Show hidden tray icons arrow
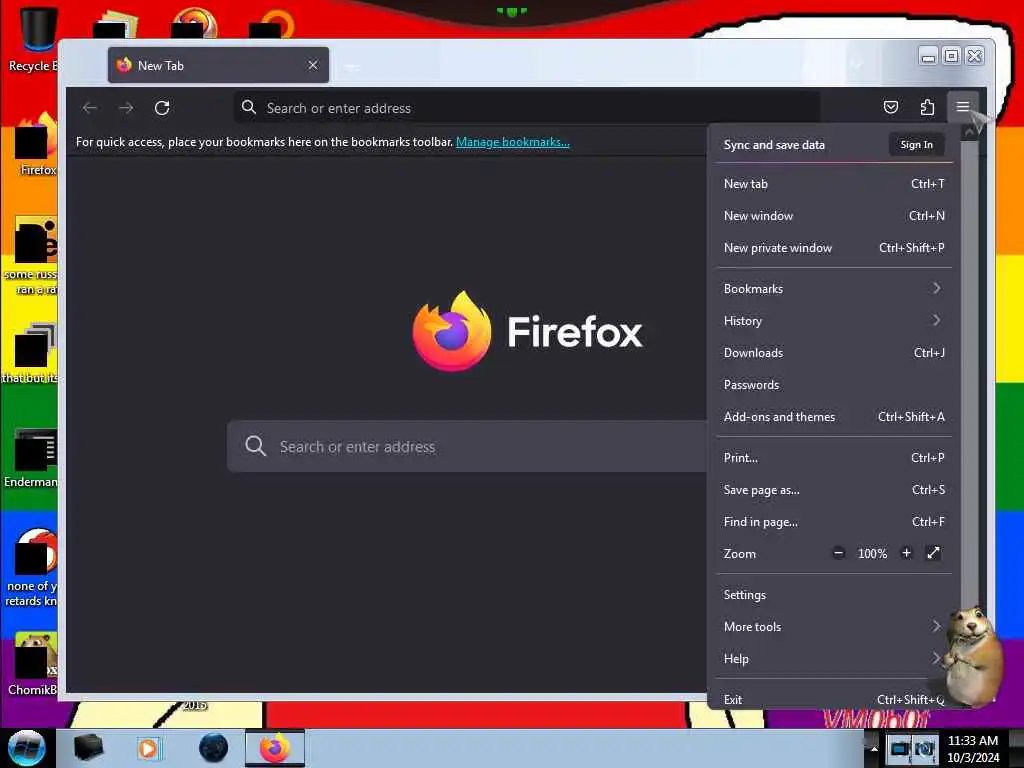The width and height of the screenshot is (1024, 768). (x=874, y=748)
